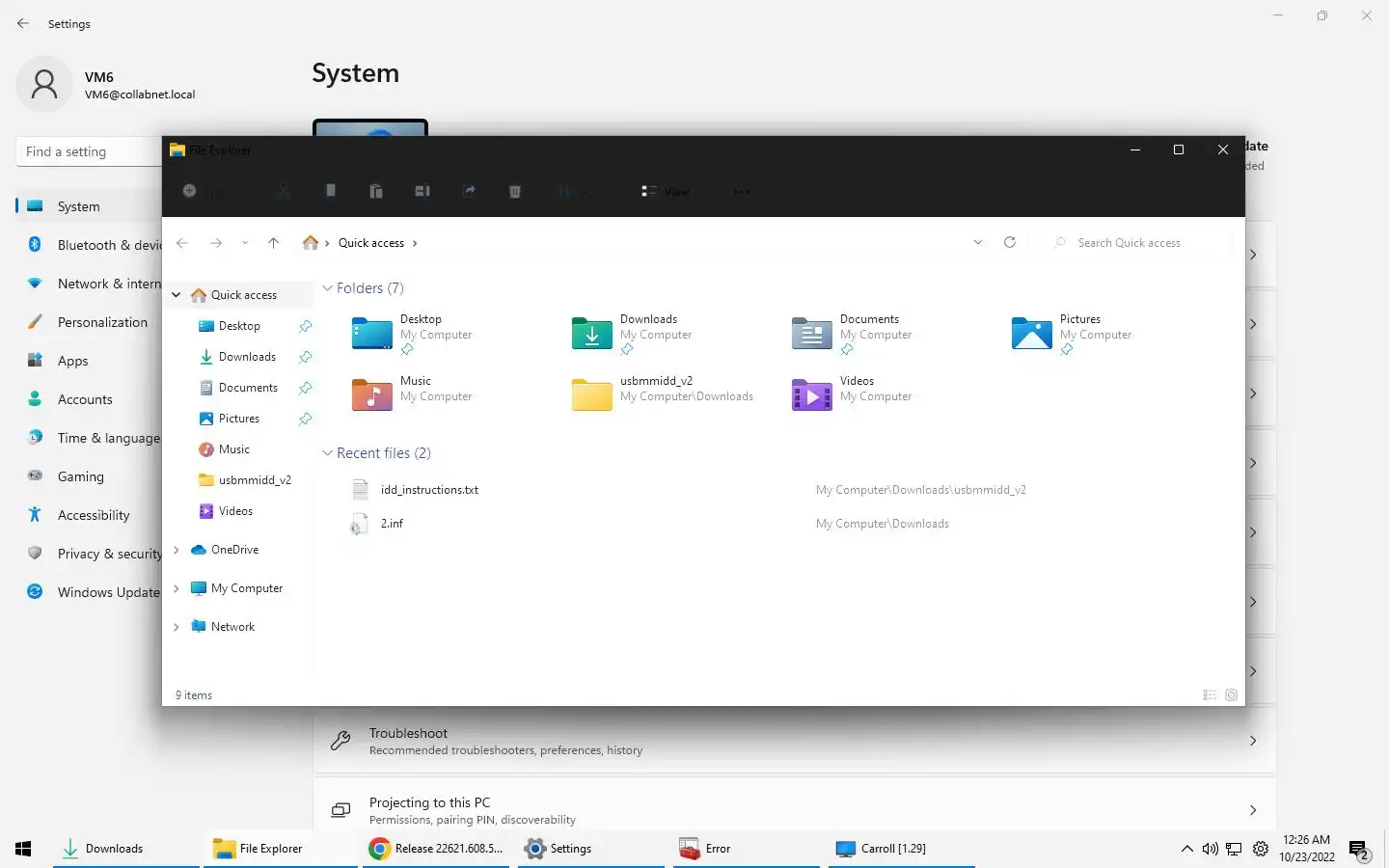The height and width of the screenshot is (868, 1389).
Task: Select Pictures in the navigation pane
Action: click(x=238, y=419)
